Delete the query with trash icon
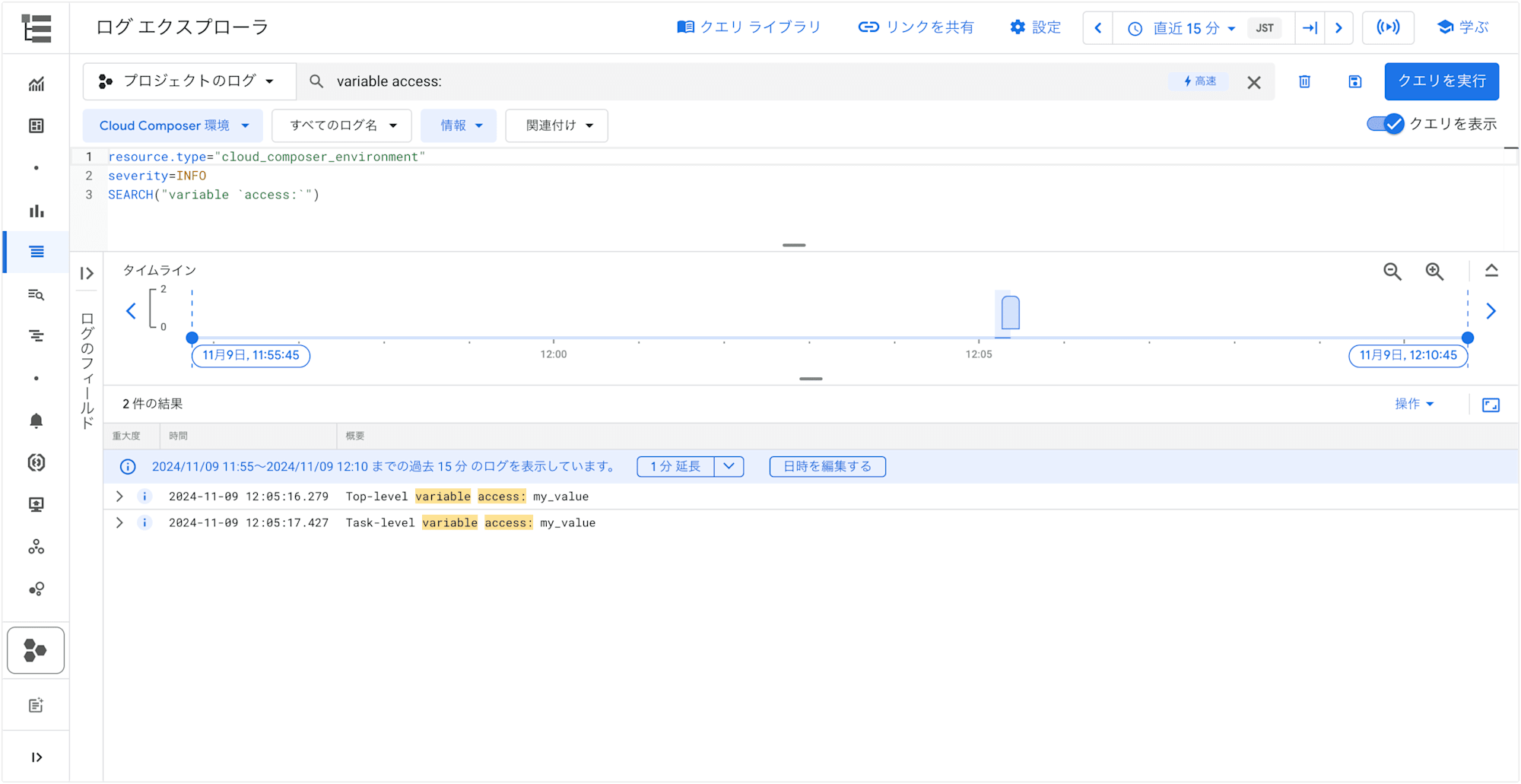 click(1305, 81)
